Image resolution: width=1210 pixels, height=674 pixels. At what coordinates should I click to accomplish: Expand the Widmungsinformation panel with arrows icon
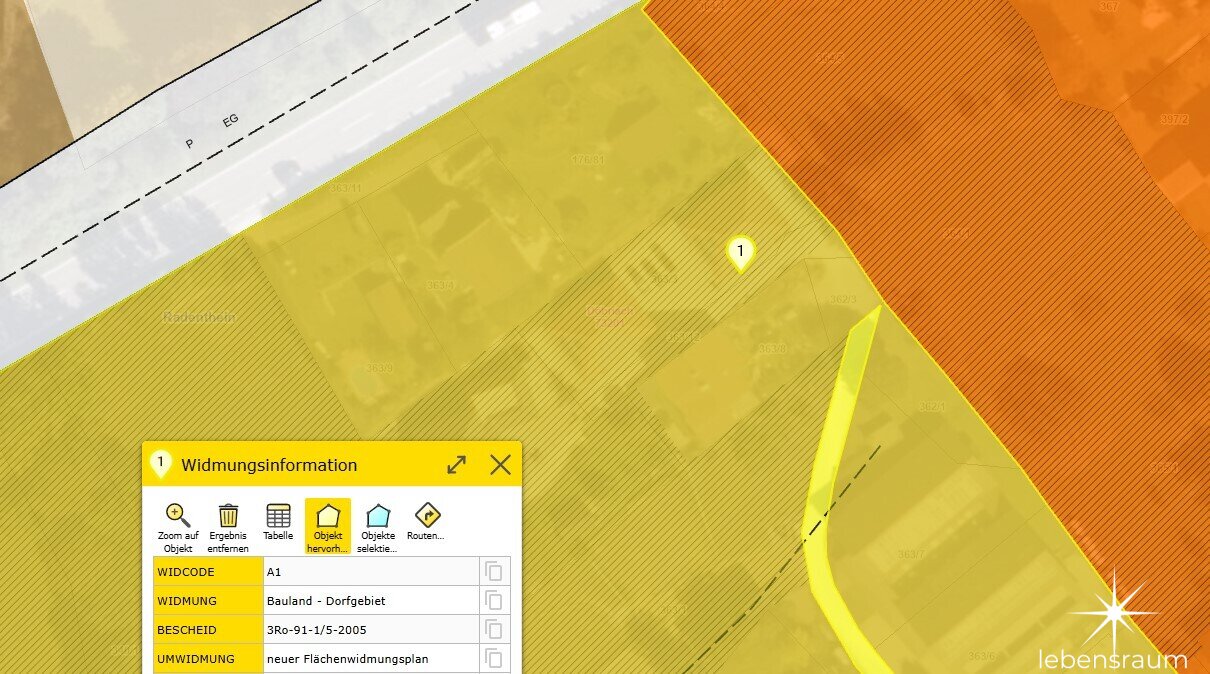click(456, 465)
